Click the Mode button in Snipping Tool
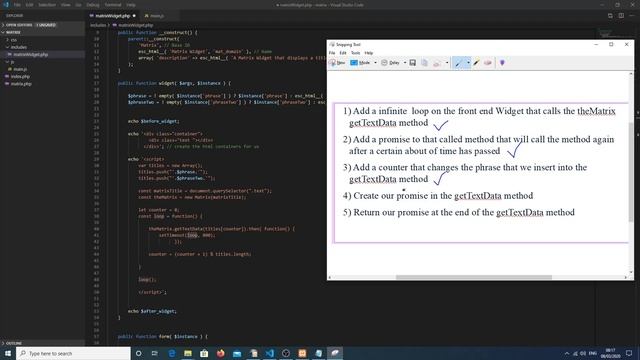 coord(360,63)
